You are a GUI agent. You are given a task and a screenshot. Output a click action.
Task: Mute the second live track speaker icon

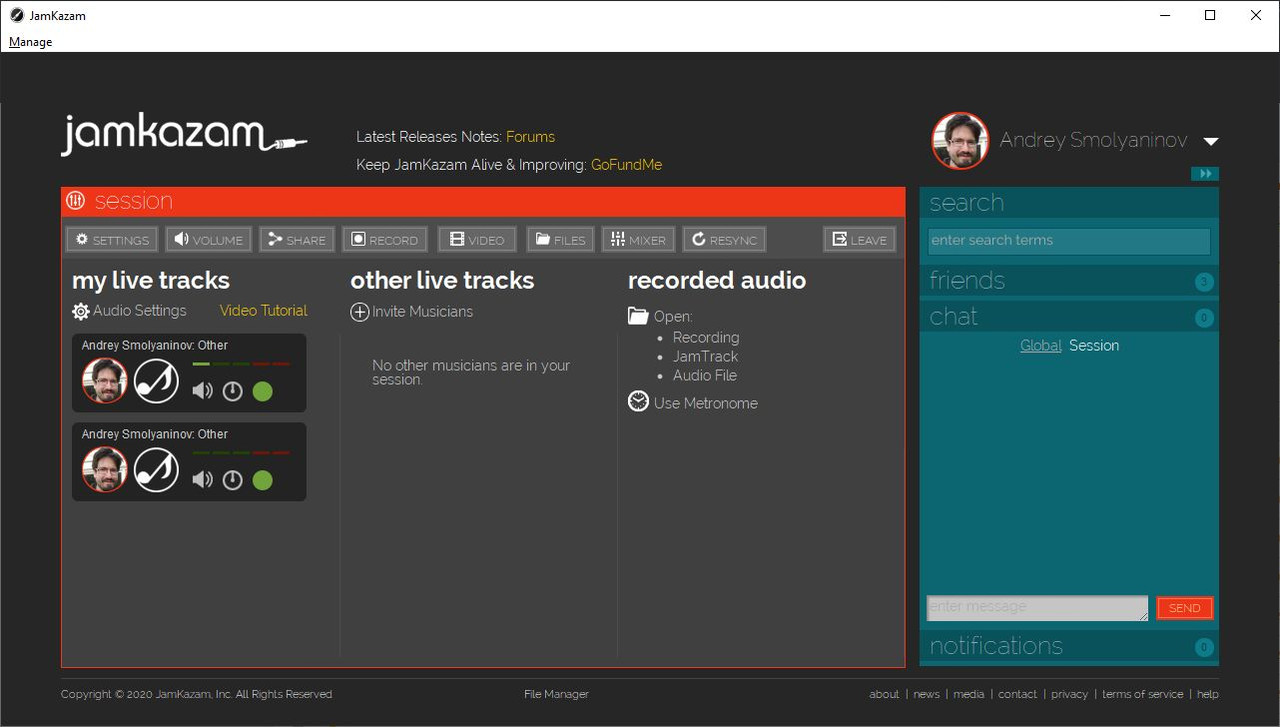[x=203, y=480]
